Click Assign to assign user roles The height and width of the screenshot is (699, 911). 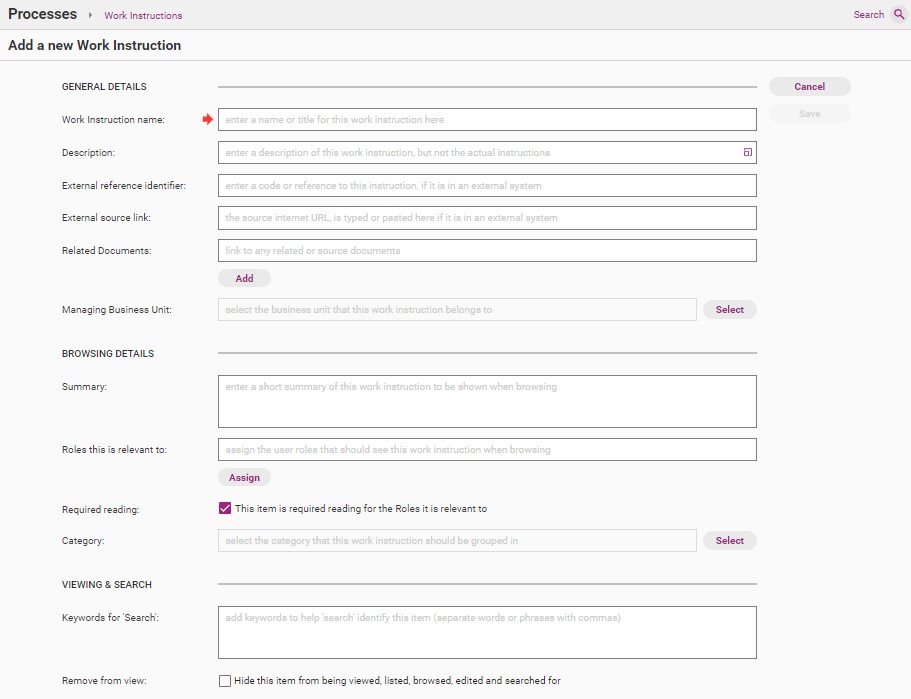tap(244, 478)
